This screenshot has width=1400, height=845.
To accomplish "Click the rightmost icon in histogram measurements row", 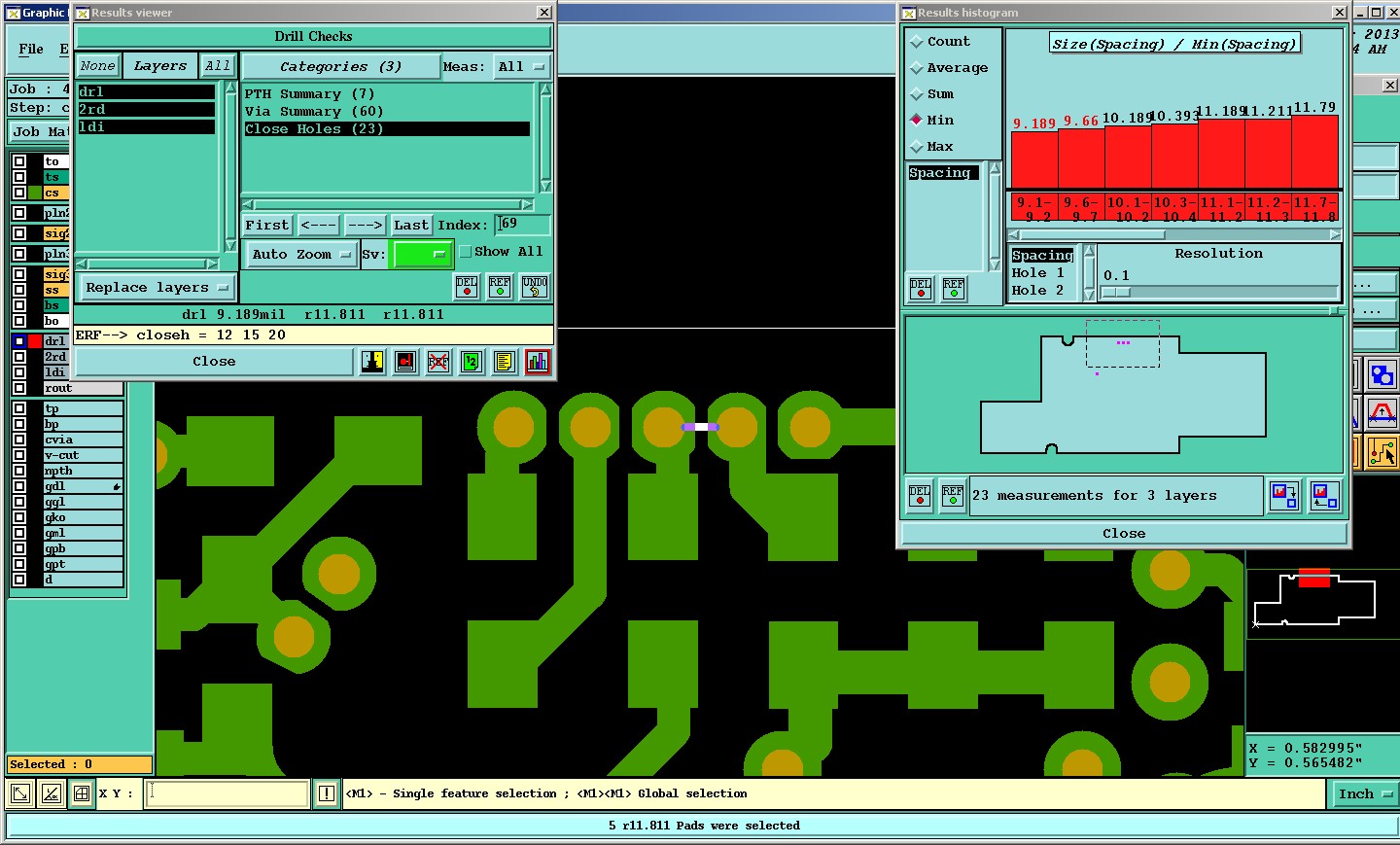I will coord(1324,496).
